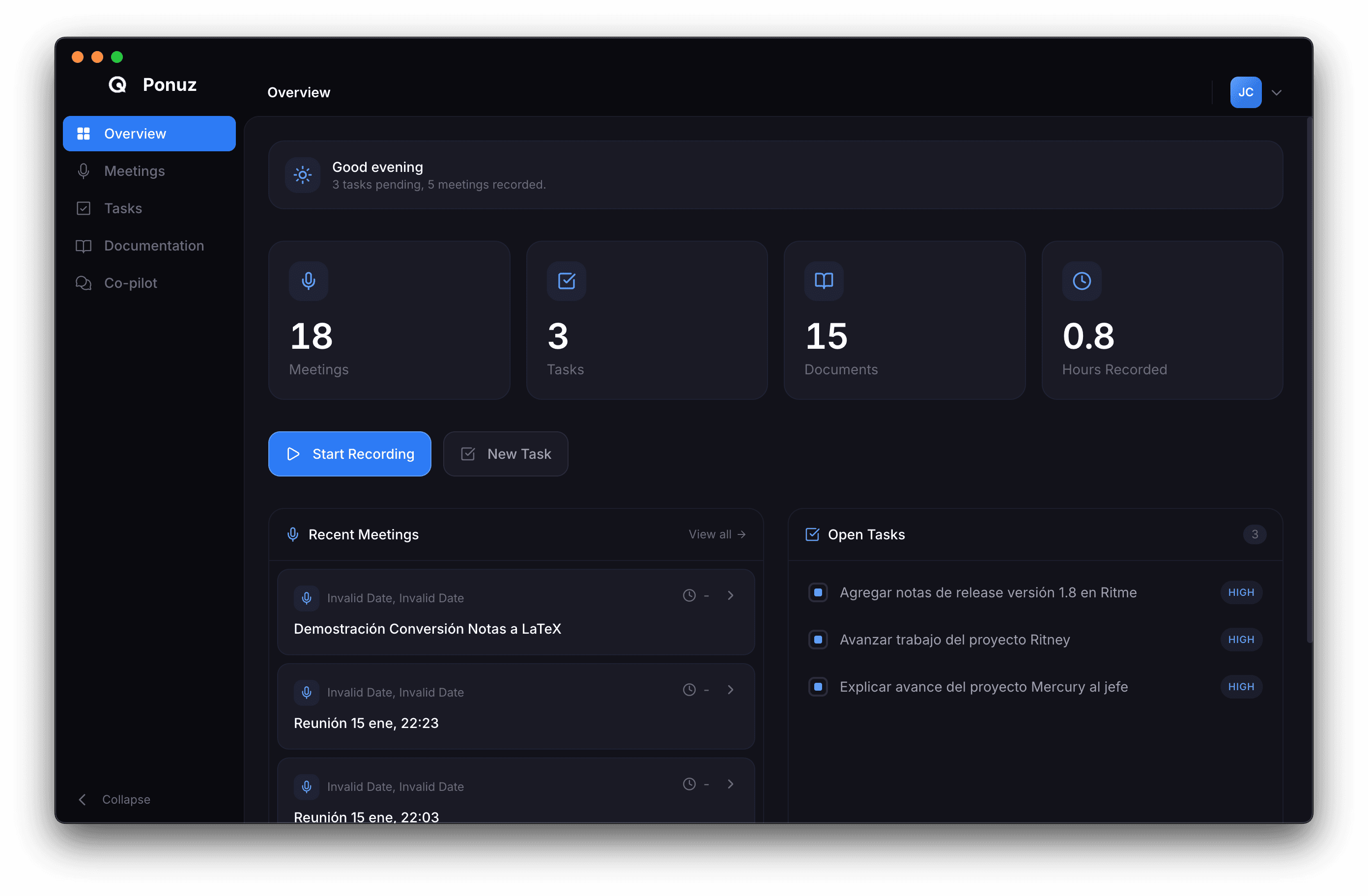Open the Overview section
The image size is (1368, 896).
pyautogui.click(x=134, y=133)
